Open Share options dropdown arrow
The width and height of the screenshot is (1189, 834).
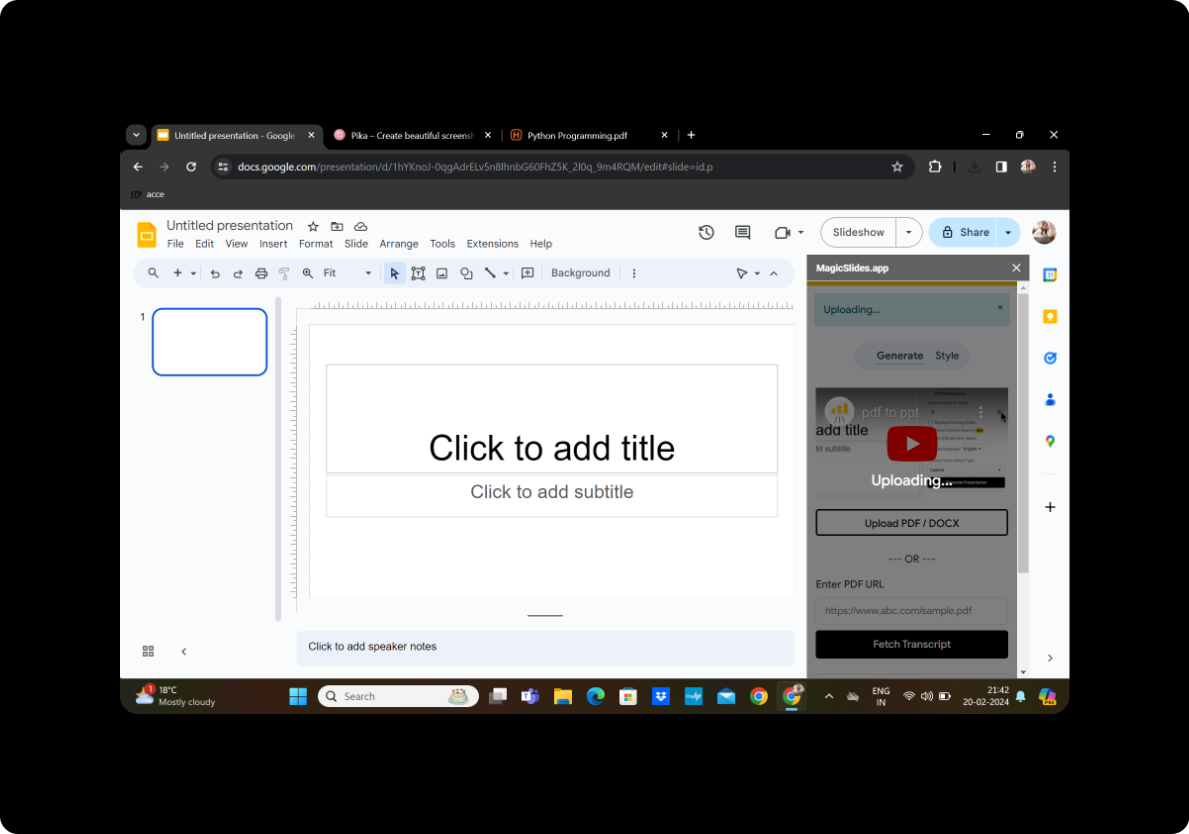[x=1008, y=233]
